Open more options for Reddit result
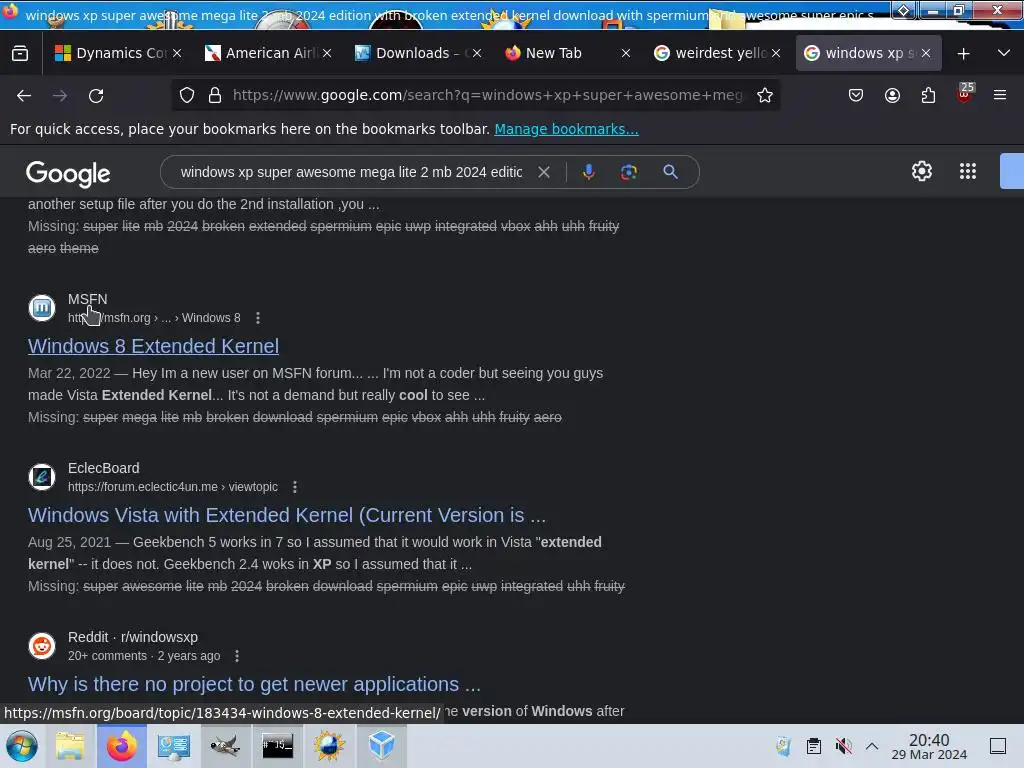 [x=237, y=656]
